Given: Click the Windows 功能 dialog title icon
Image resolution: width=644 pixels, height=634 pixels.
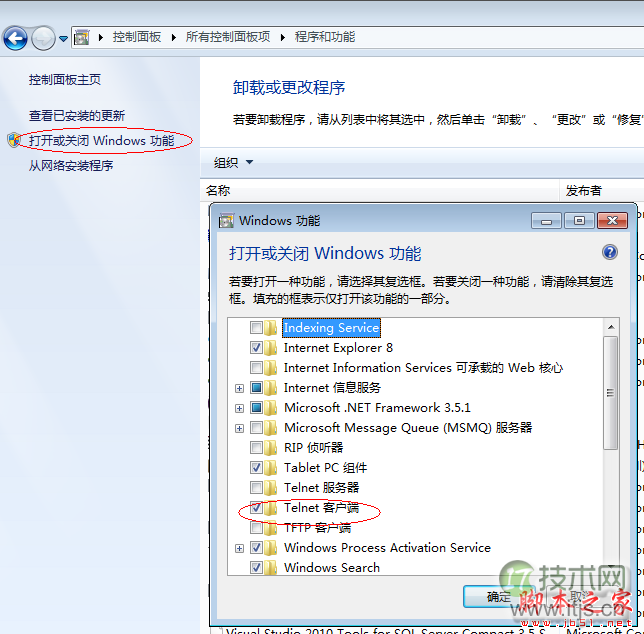Looking at the screenshot, I should coord(226,221).
